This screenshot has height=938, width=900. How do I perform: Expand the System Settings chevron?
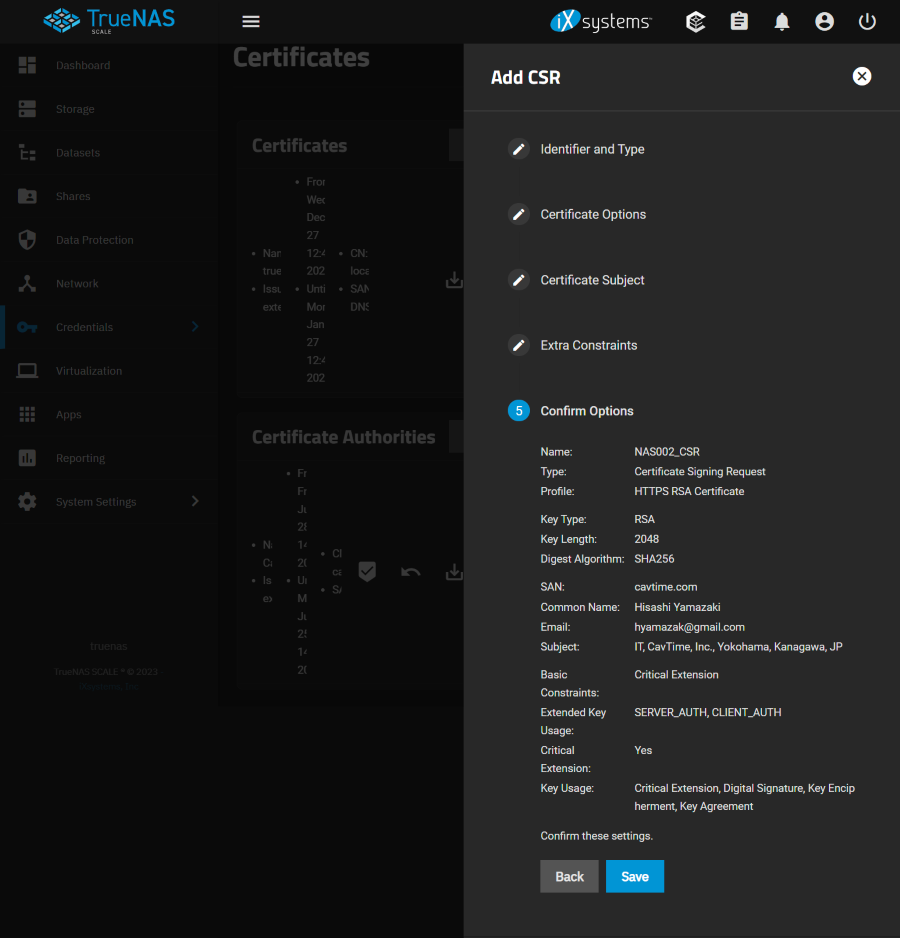(195, 501)
